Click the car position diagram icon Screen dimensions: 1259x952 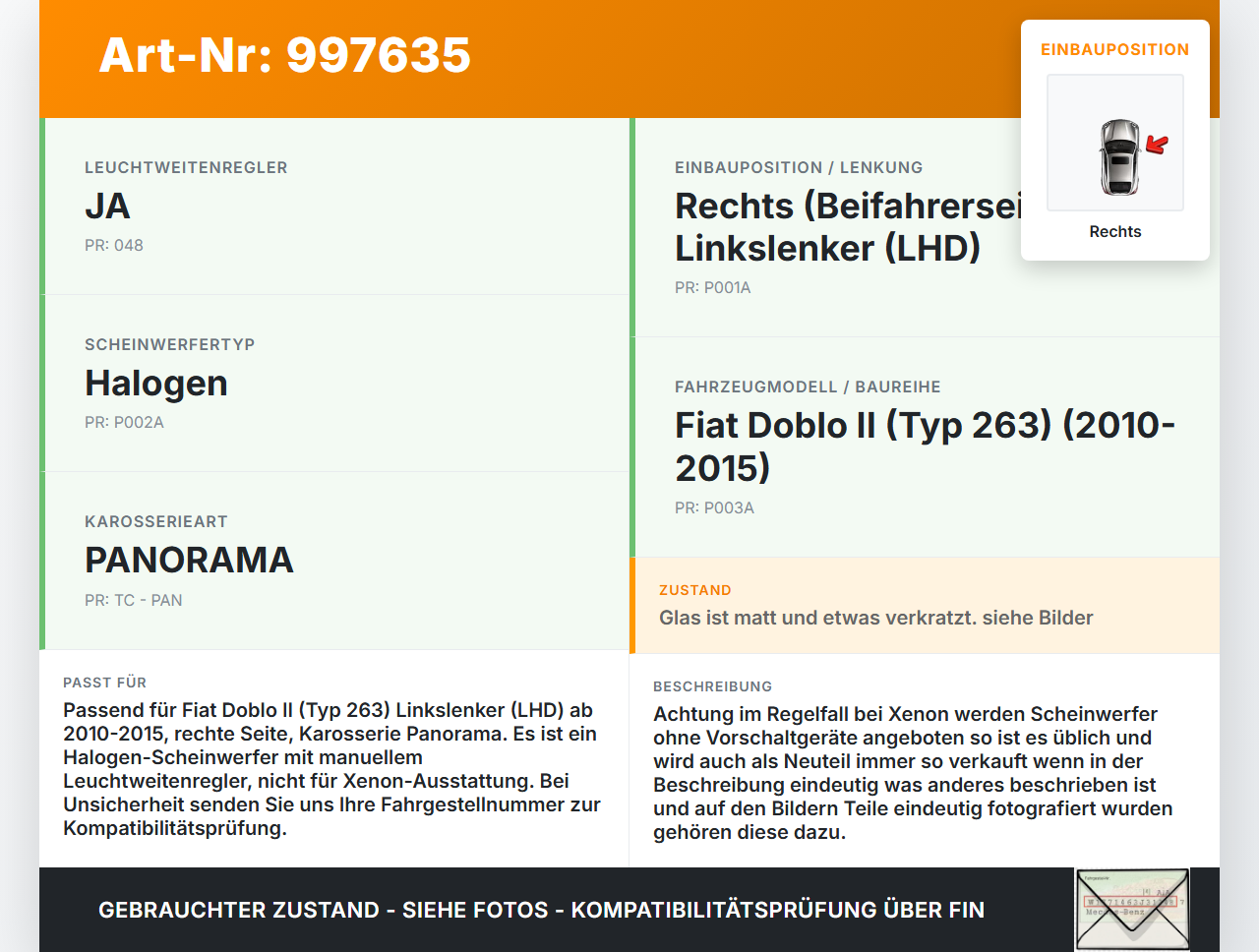[1115, 143]
